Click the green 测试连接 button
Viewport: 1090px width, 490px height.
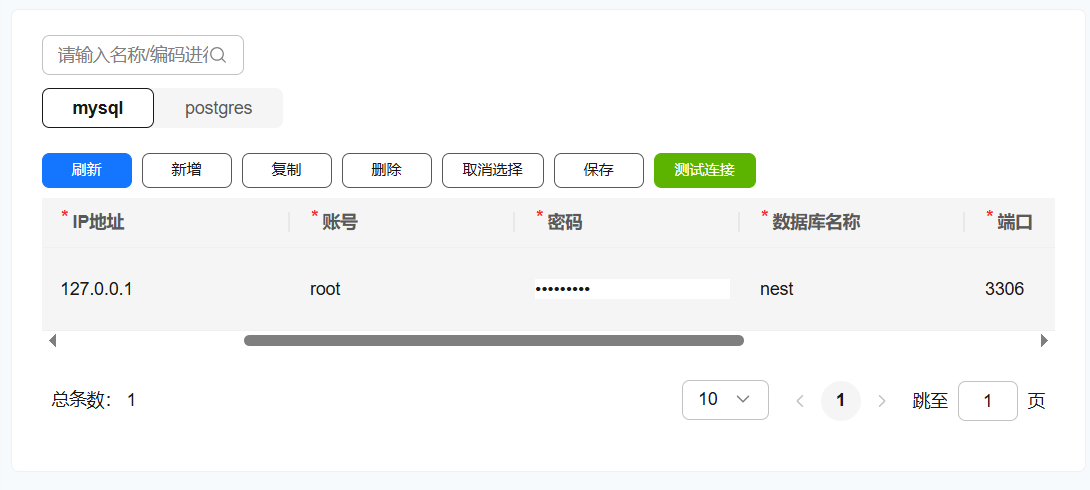(x=705, y=170)
